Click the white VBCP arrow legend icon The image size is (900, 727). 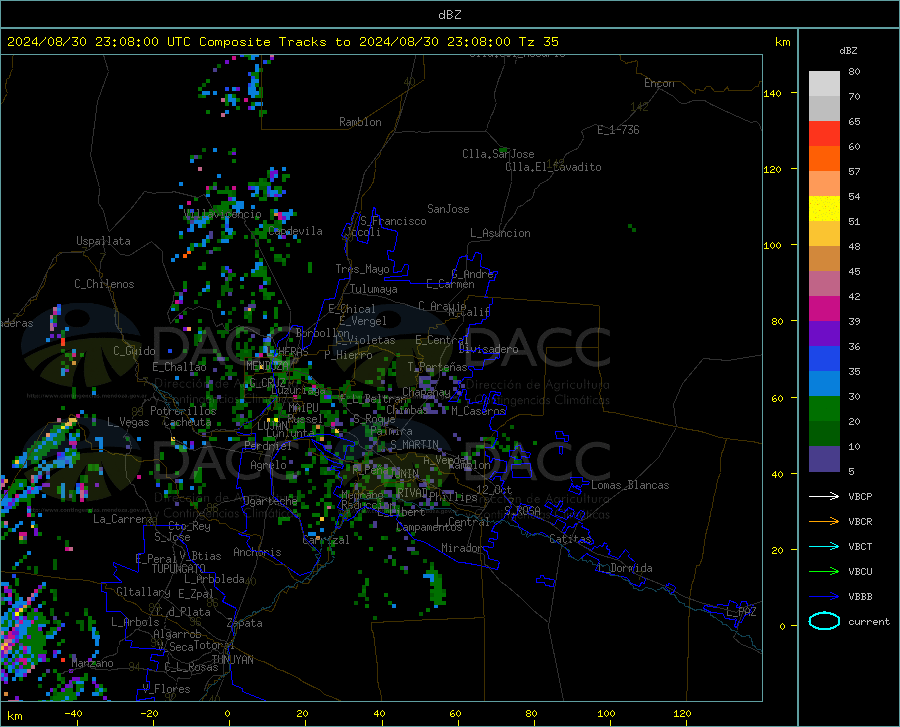point(824,496)
